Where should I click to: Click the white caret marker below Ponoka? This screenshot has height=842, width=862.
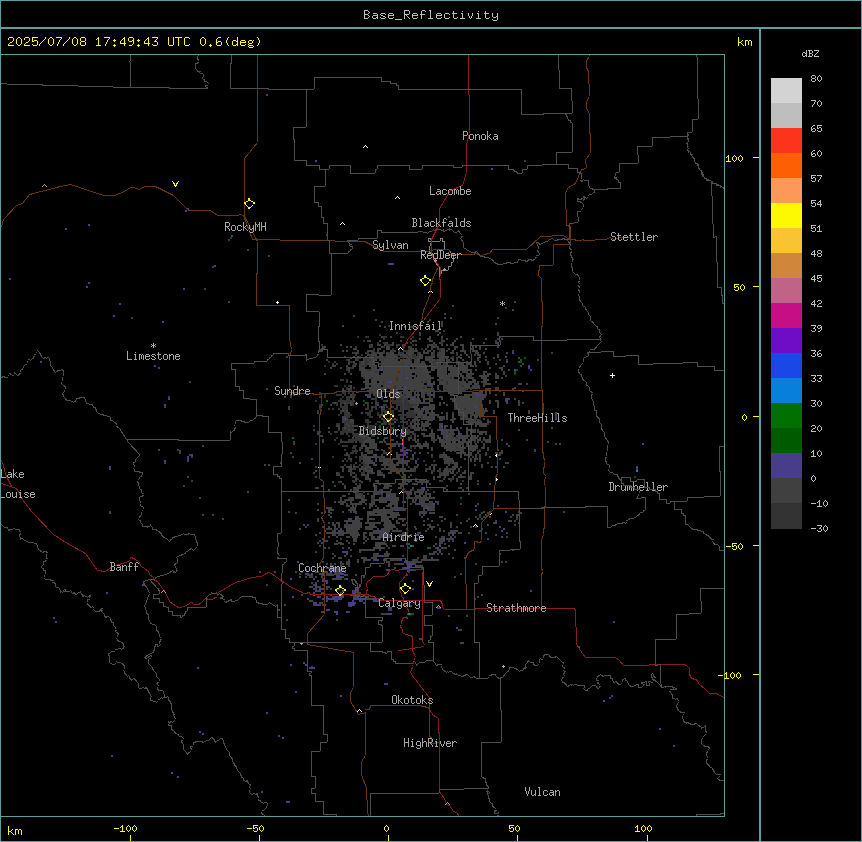coord(365,147)
